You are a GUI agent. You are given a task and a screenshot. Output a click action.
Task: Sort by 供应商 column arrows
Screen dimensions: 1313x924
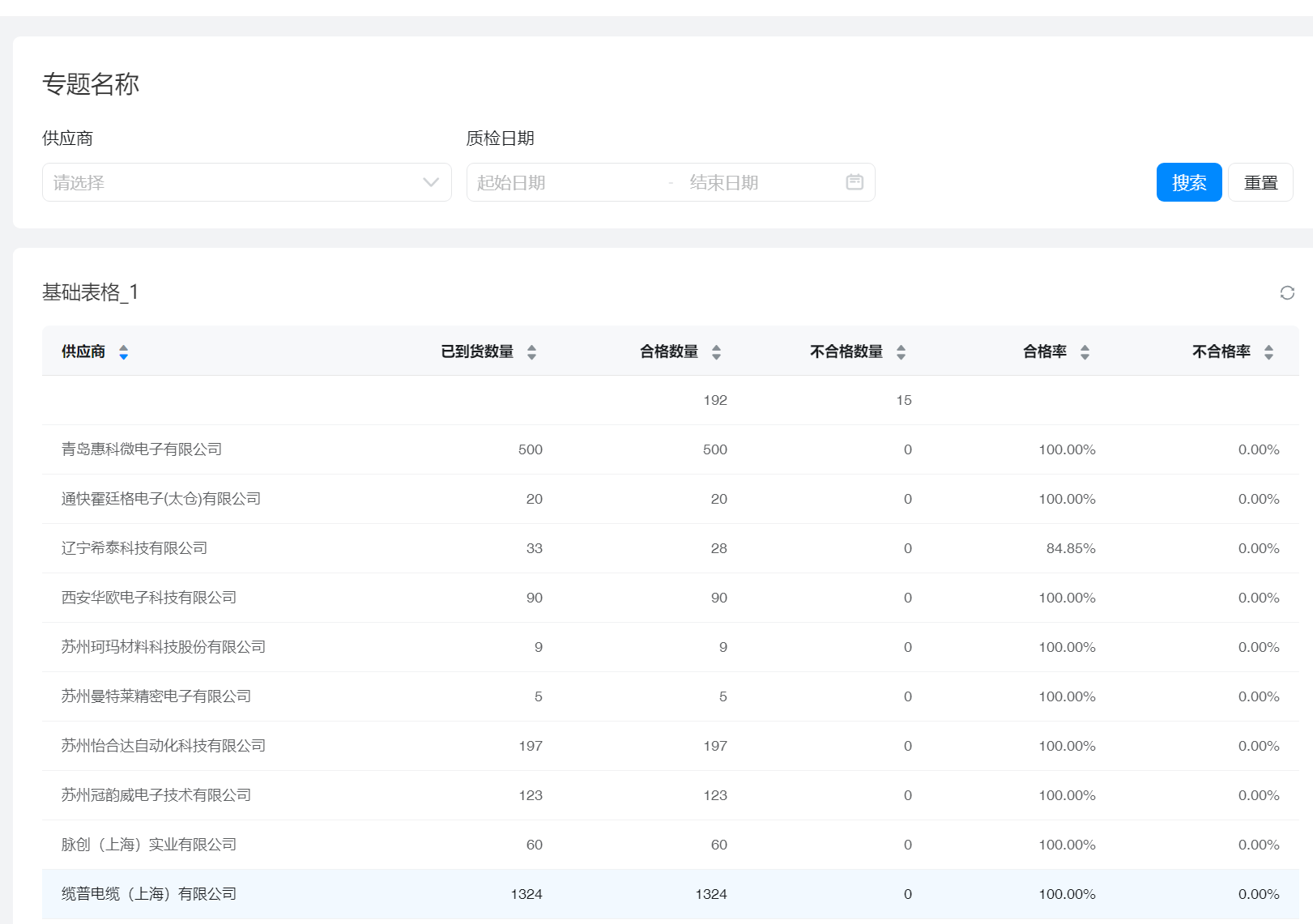(124, 351)
